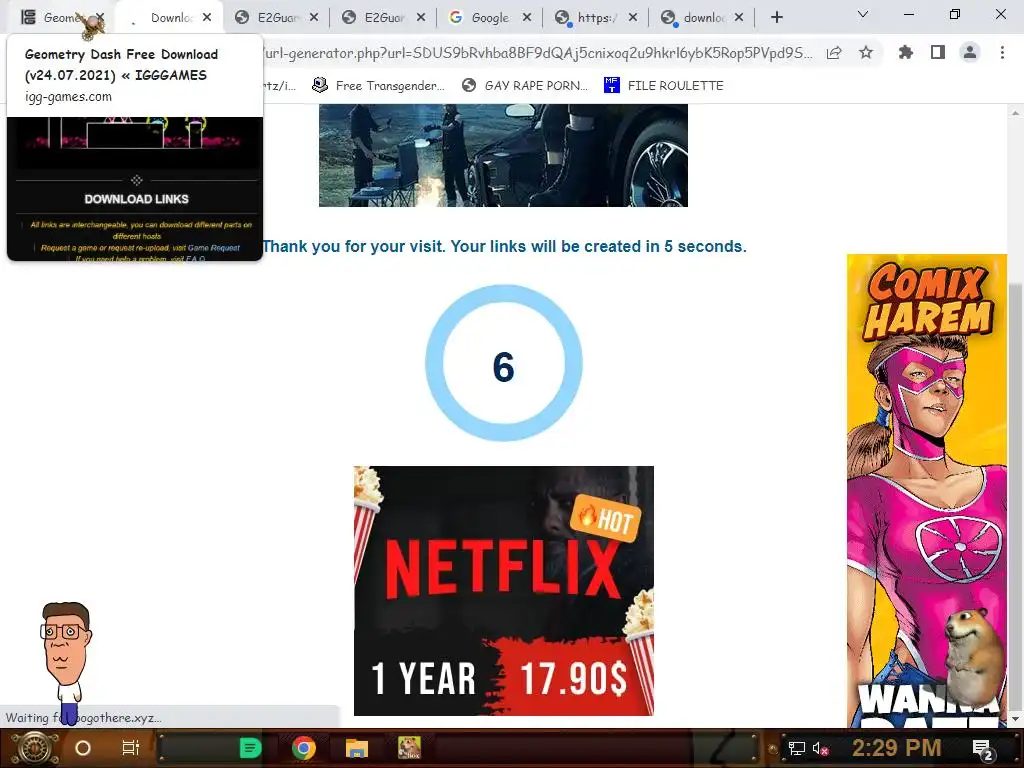Open the FILE ROULETTE bookmark

click(664, 86)
